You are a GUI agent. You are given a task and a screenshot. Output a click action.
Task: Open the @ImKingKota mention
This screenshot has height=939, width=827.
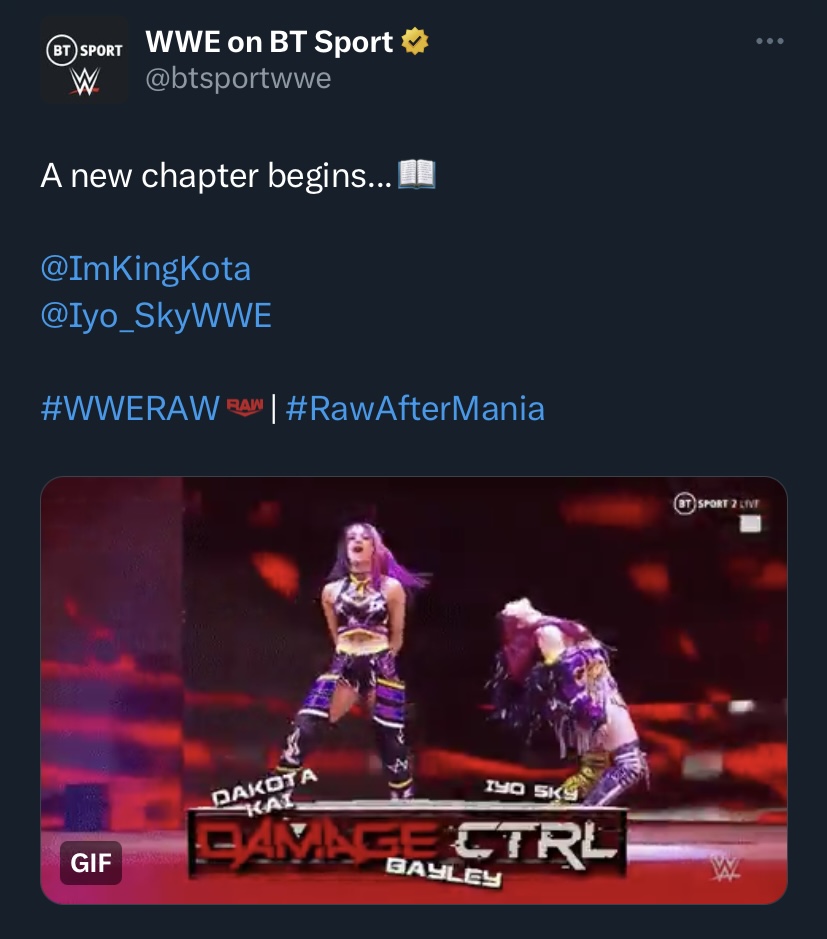click(146, 268)
